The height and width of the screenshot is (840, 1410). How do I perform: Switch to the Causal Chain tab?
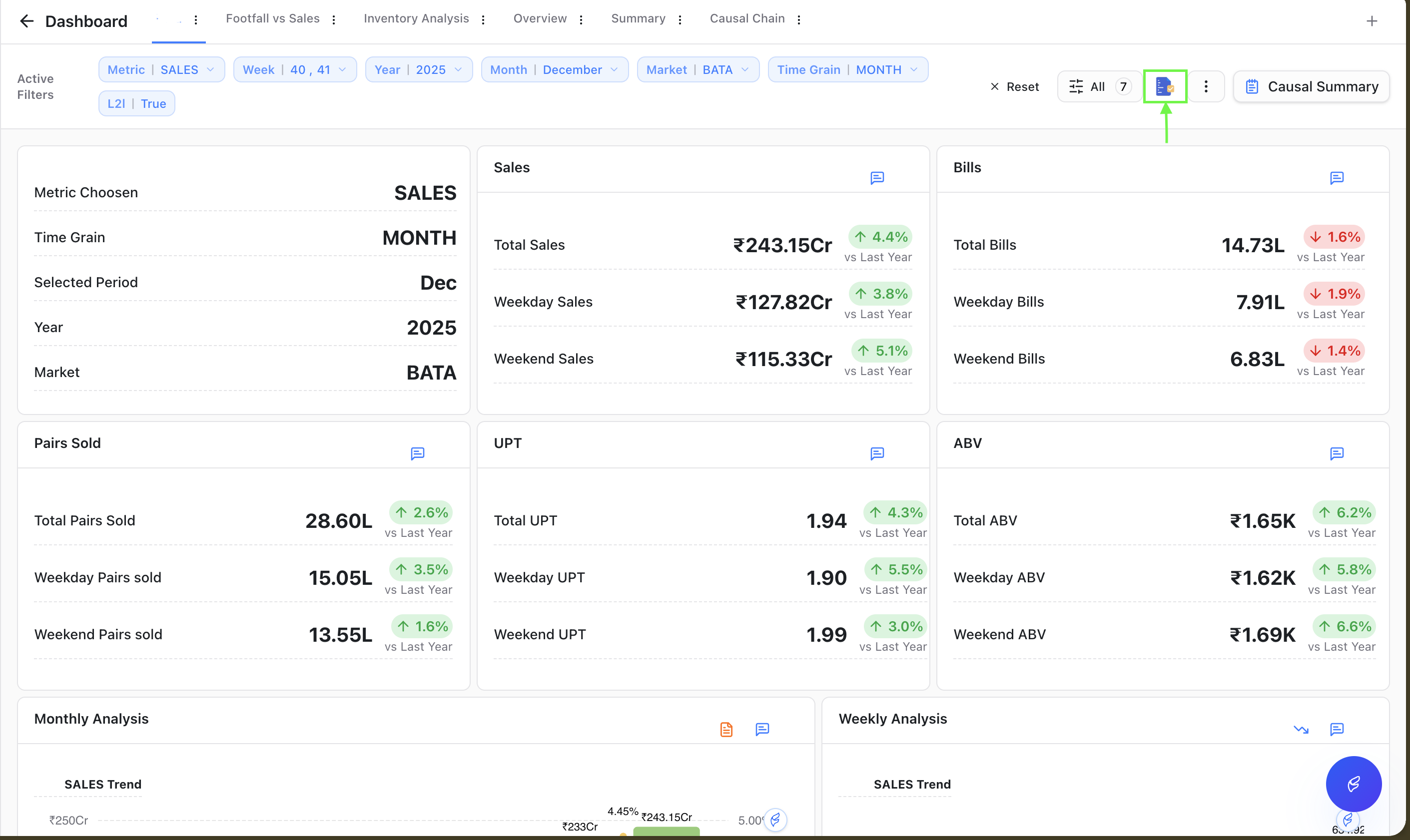(747, 18)
